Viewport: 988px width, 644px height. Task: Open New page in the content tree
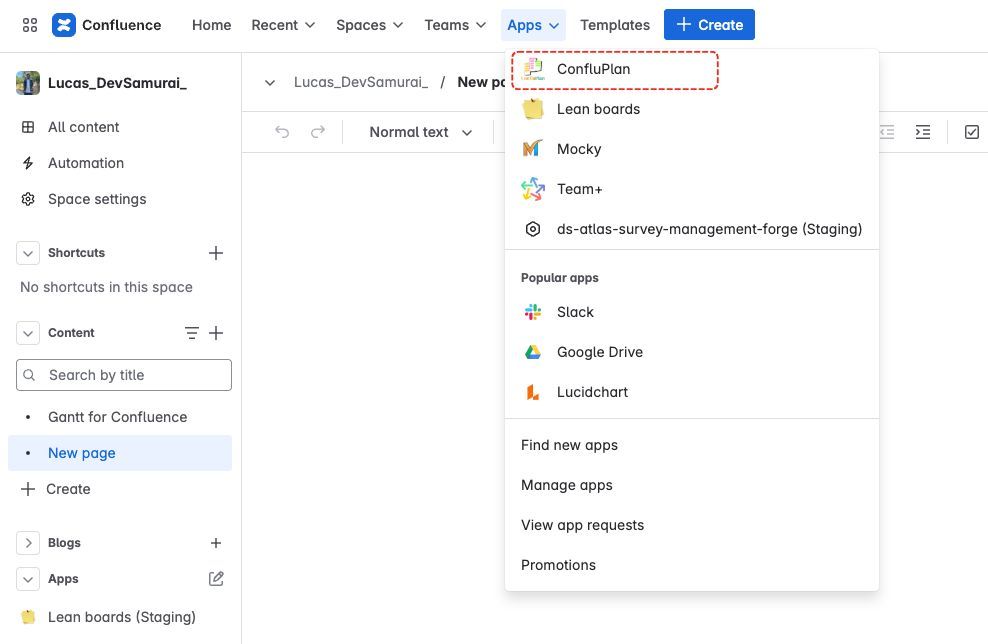tap(120, 453)
